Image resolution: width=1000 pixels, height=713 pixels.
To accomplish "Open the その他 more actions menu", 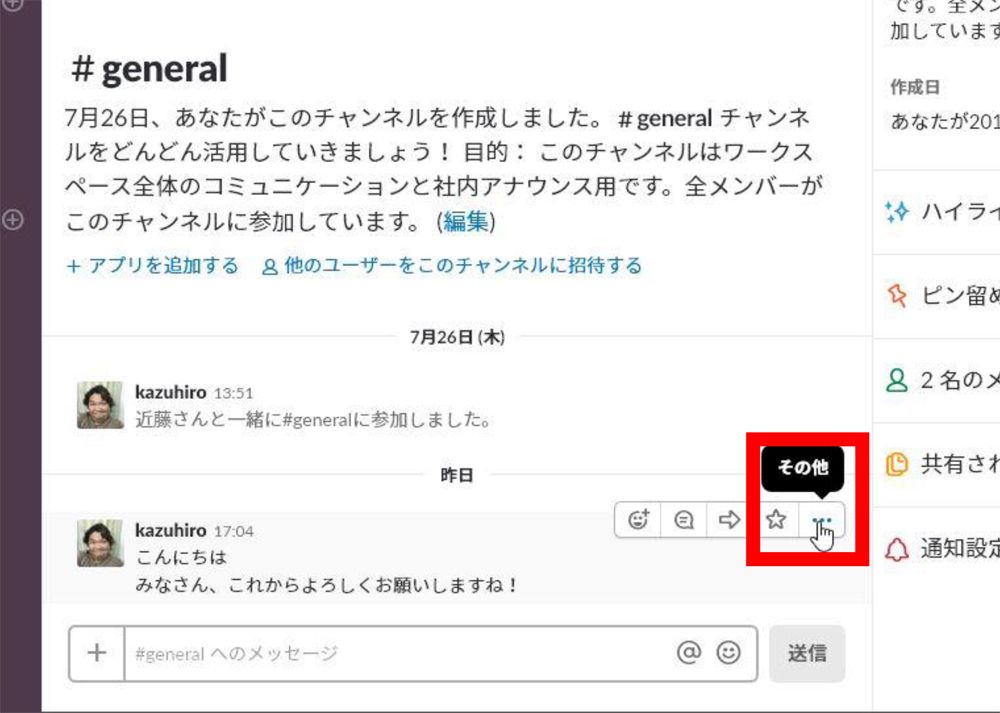I will [x=821, y=521].
